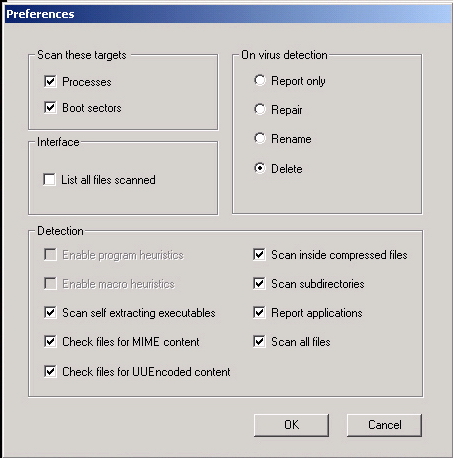Click Enable program heuristics checkbox
Viewport: 453px width, 458px height.
click(50, 255)
